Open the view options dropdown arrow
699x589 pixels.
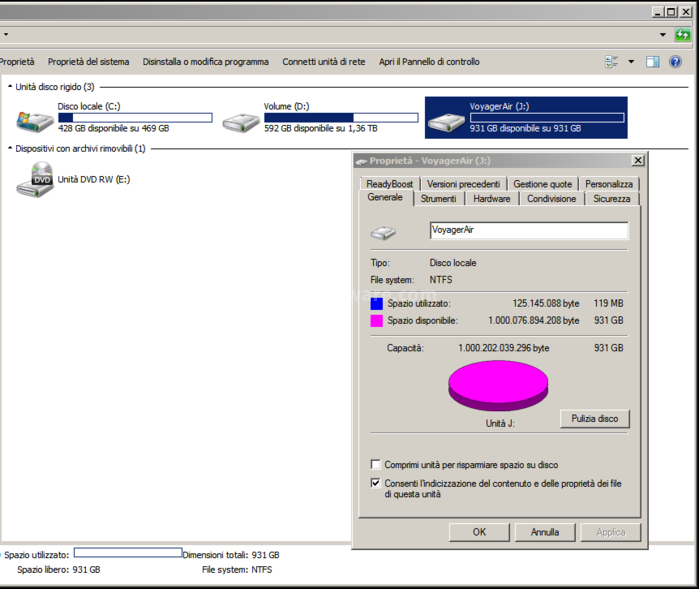pos(631,62)
